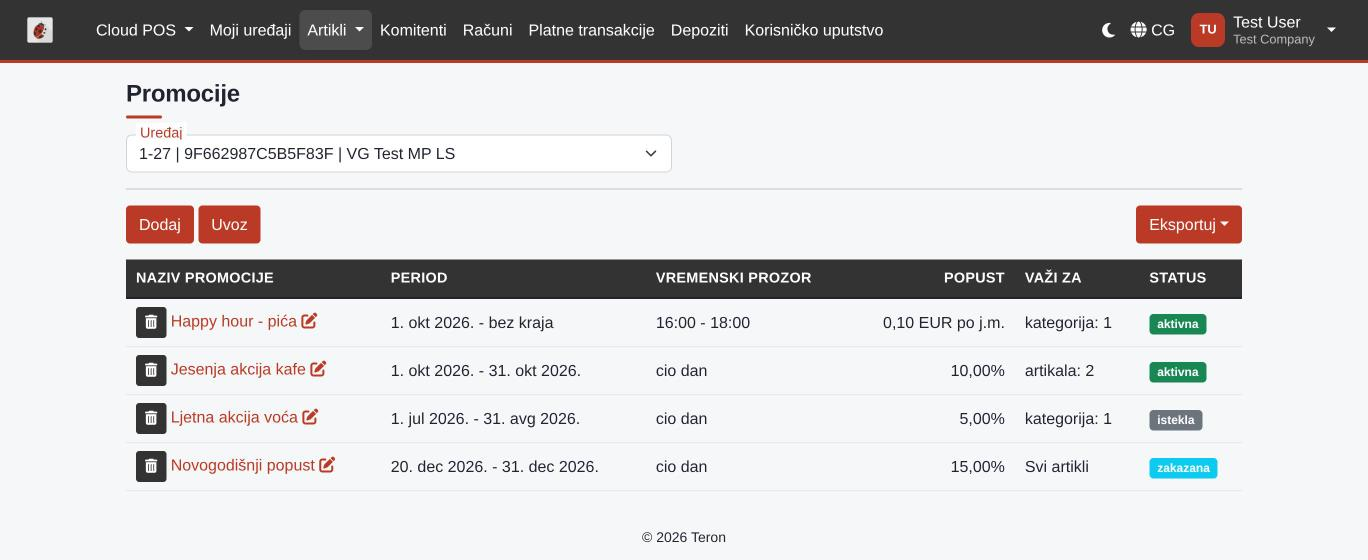Navigate to Računi
Screen dimensions: 1368x560
pos(488,30)
